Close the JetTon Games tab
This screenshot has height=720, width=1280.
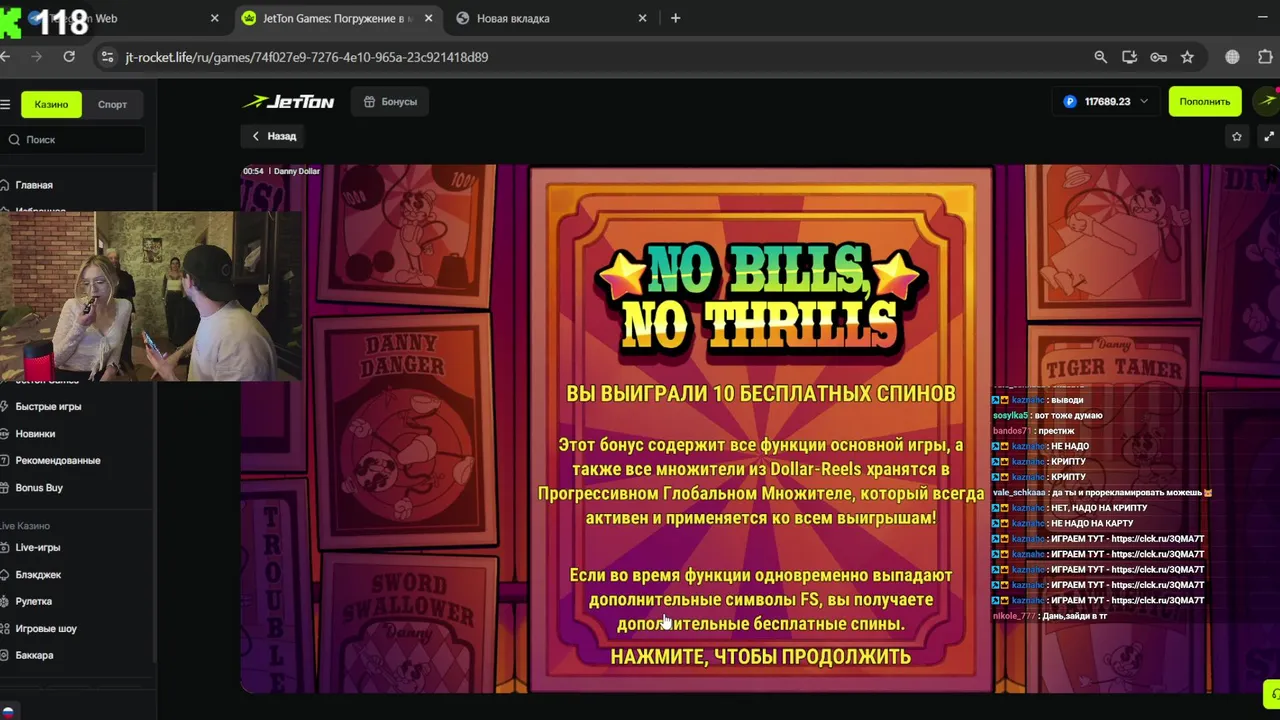tap(428, 18)
